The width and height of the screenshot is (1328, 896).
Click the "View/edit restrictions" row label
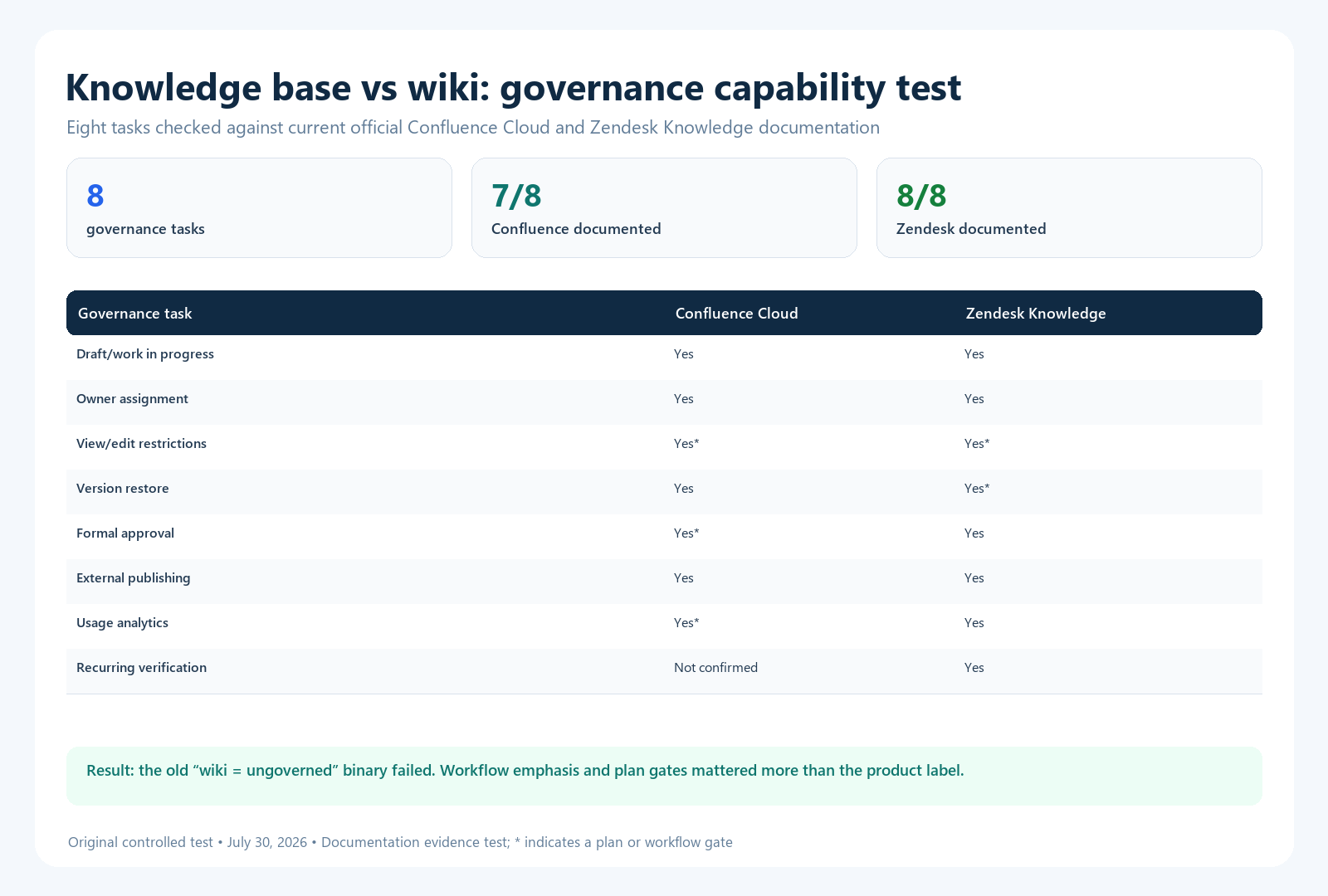[x=141, y=444]
